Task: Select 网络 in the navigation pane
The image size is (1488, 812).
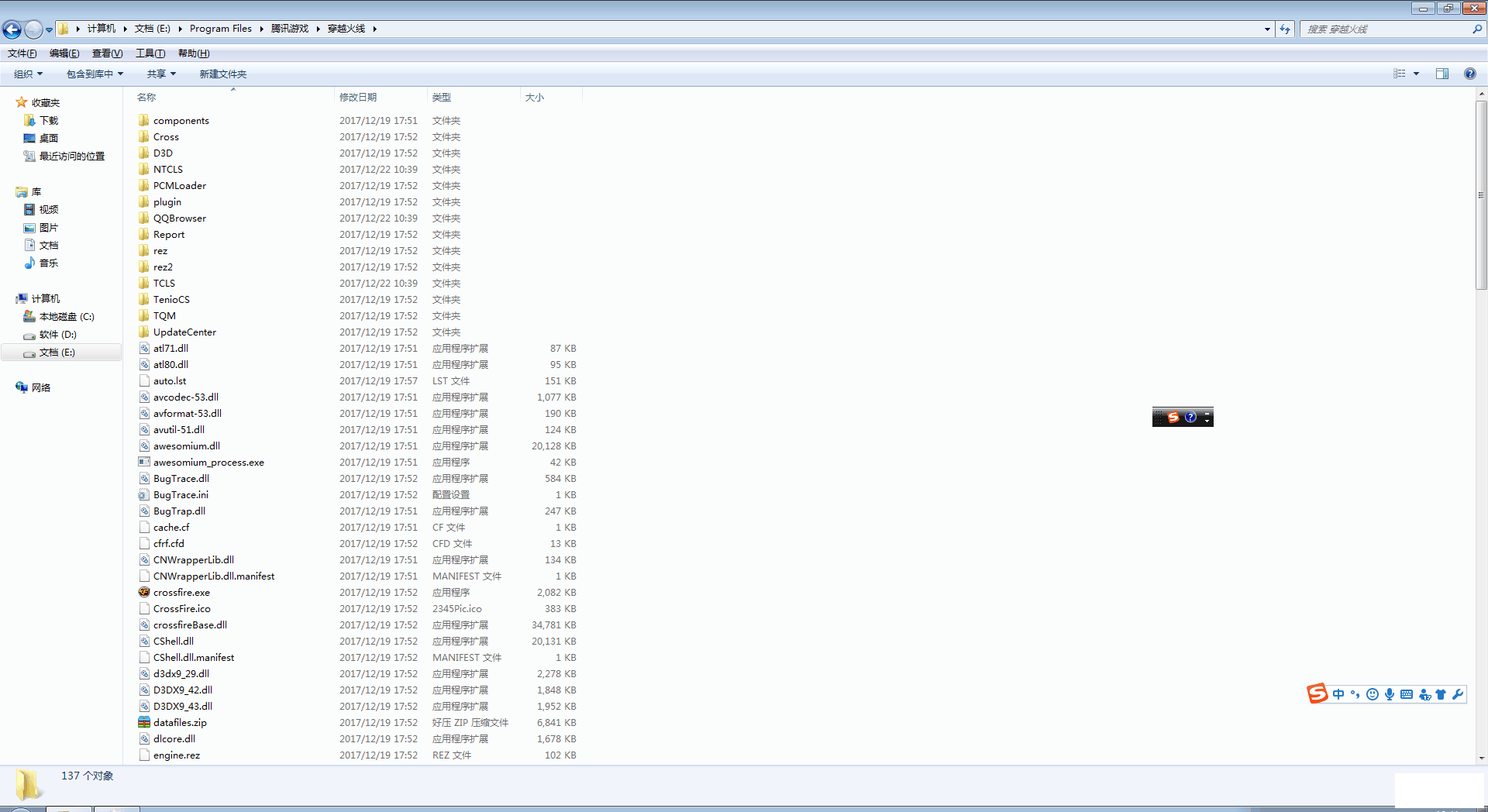Action: [x=41, y=387]
